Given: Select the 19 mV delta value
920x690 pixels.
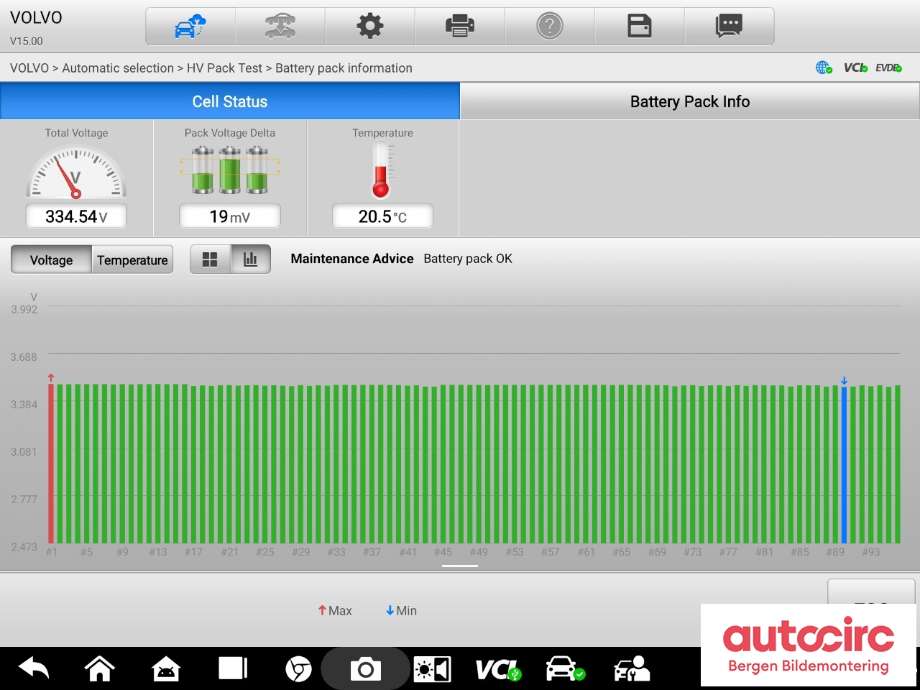Looking at the screenshot, I should click(229, 217).
